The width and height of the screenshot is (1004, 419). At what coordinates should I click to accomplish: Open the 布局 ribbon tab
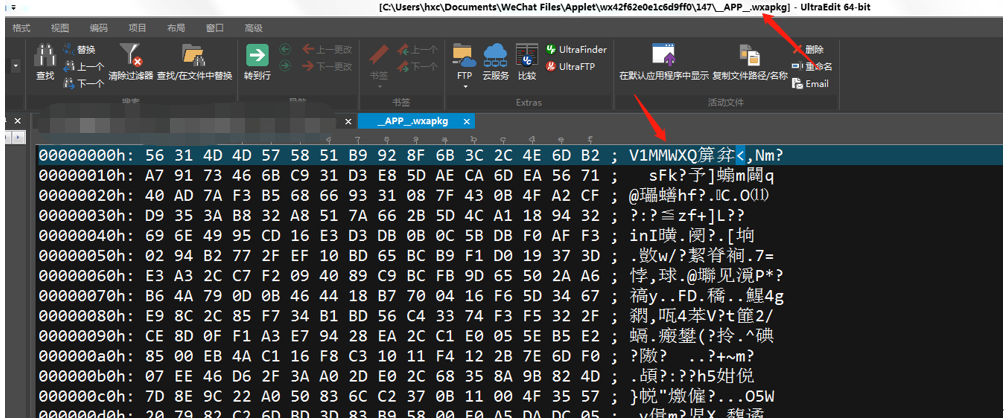[176, 28]
